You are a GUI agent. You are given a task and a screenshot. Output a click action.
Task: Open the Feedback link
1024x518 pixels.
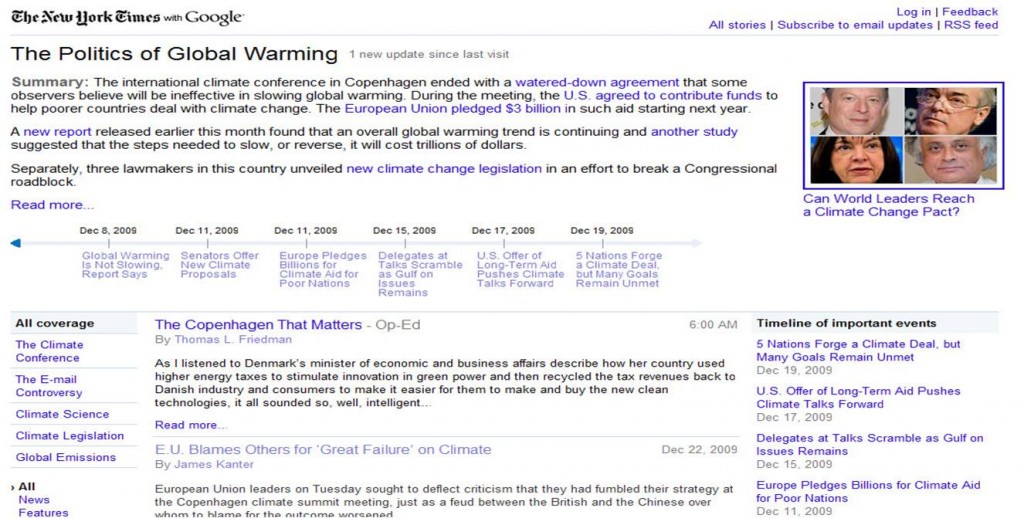[970, 12]
